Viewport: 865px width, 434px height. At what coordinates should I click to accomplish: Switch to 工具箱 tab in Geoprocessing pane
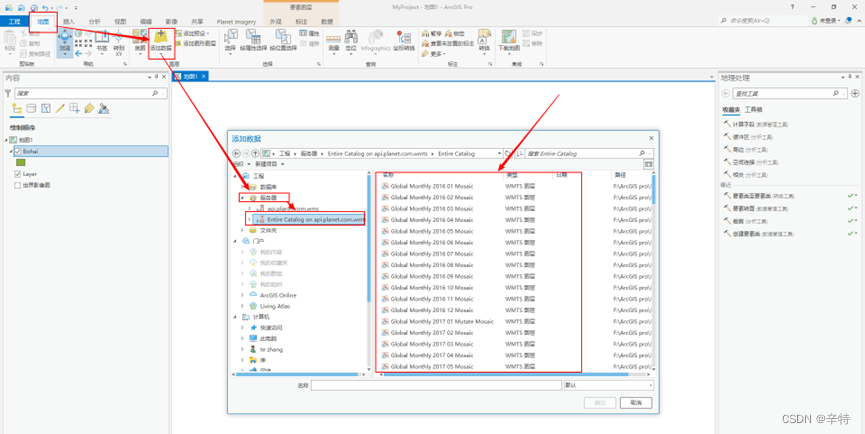[754, 110]
